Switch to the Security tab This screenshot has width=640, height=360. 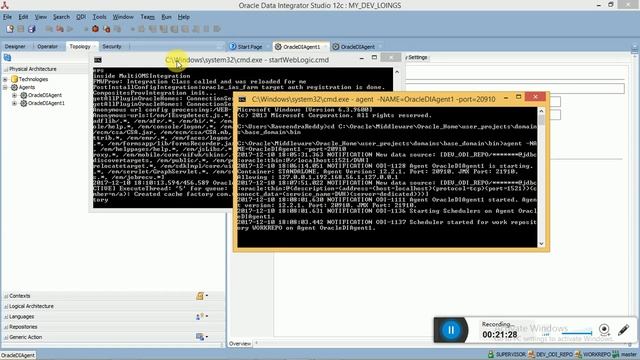(112, 47)
